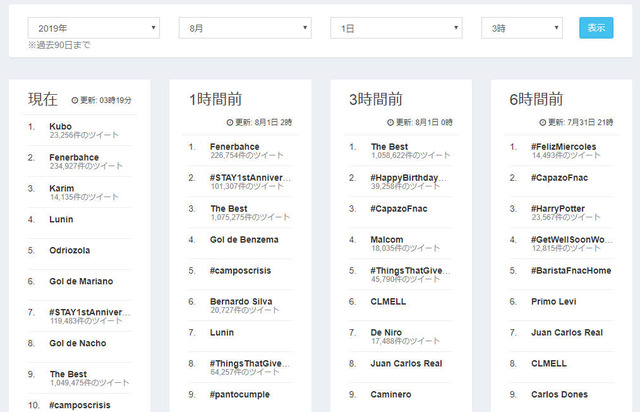Click the 6時間前 column heading
The image size is (640, 412).
(536, 99)
